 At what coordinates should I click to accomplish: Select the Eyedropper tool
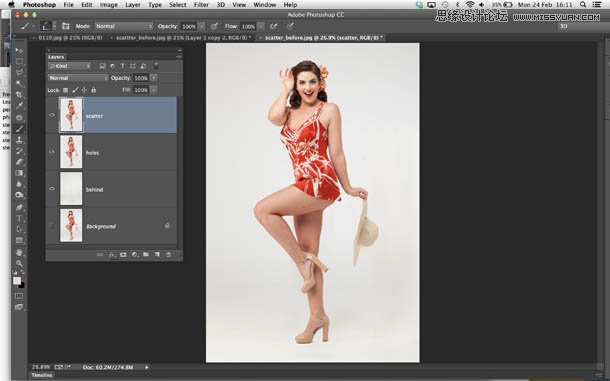[x=19, y=105]
